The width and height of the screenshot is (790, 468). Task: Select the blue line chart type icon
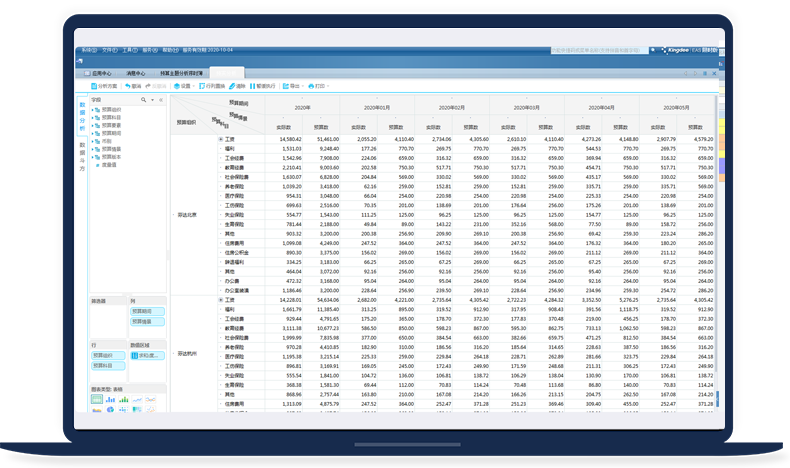pyautogui.click(x=137, y=399)
